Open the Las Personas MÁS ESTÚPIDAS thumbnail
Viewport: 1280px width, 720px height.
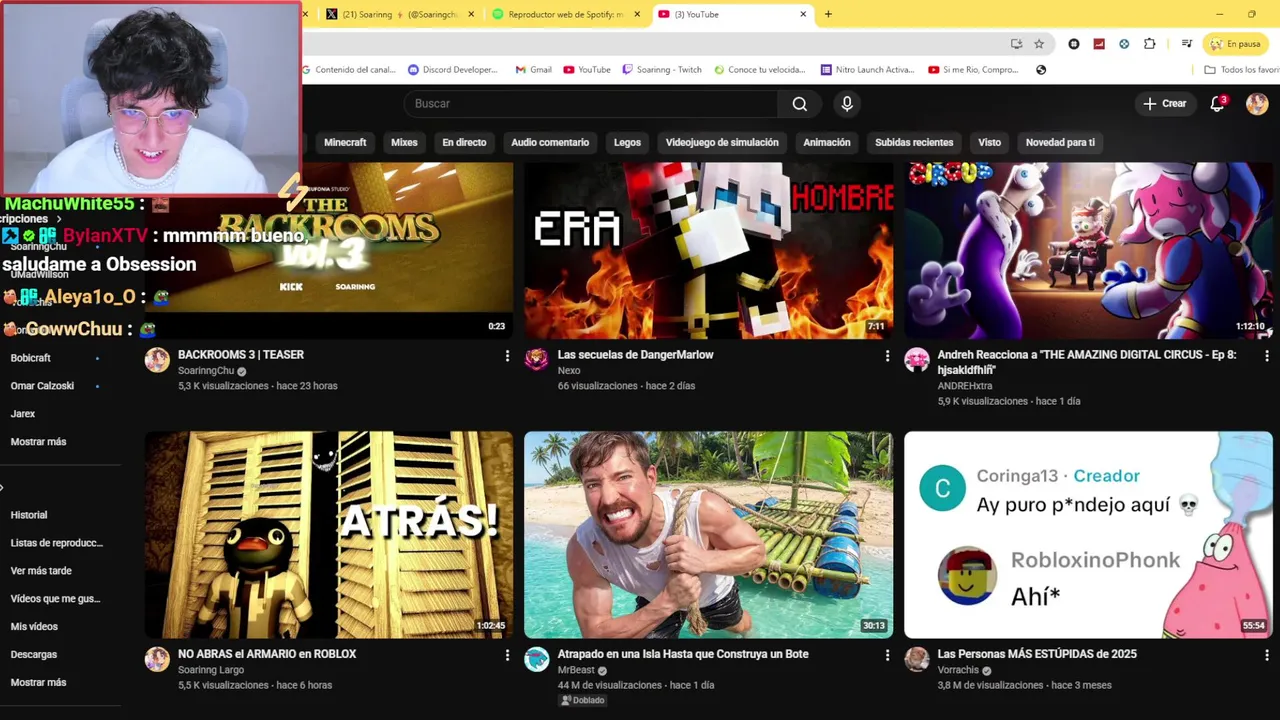[x=1089, y=535]
